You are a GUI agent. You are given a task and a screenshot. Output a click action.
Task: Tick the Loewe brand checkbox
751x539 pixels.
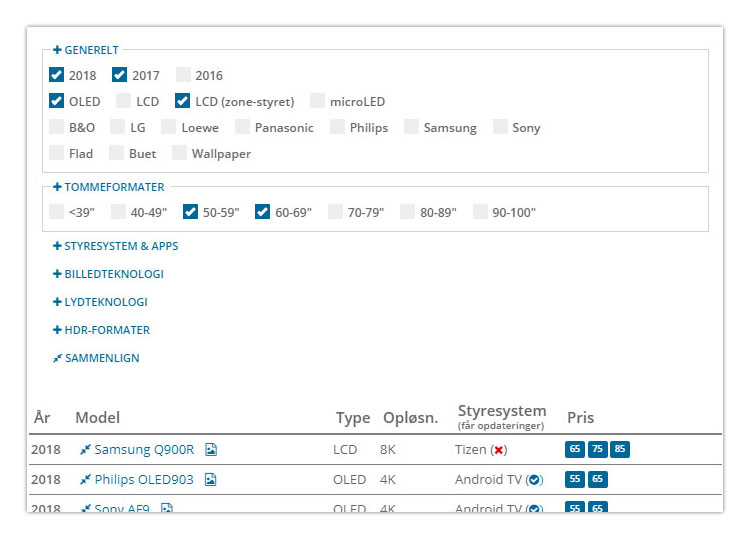(x=169, y=126)
